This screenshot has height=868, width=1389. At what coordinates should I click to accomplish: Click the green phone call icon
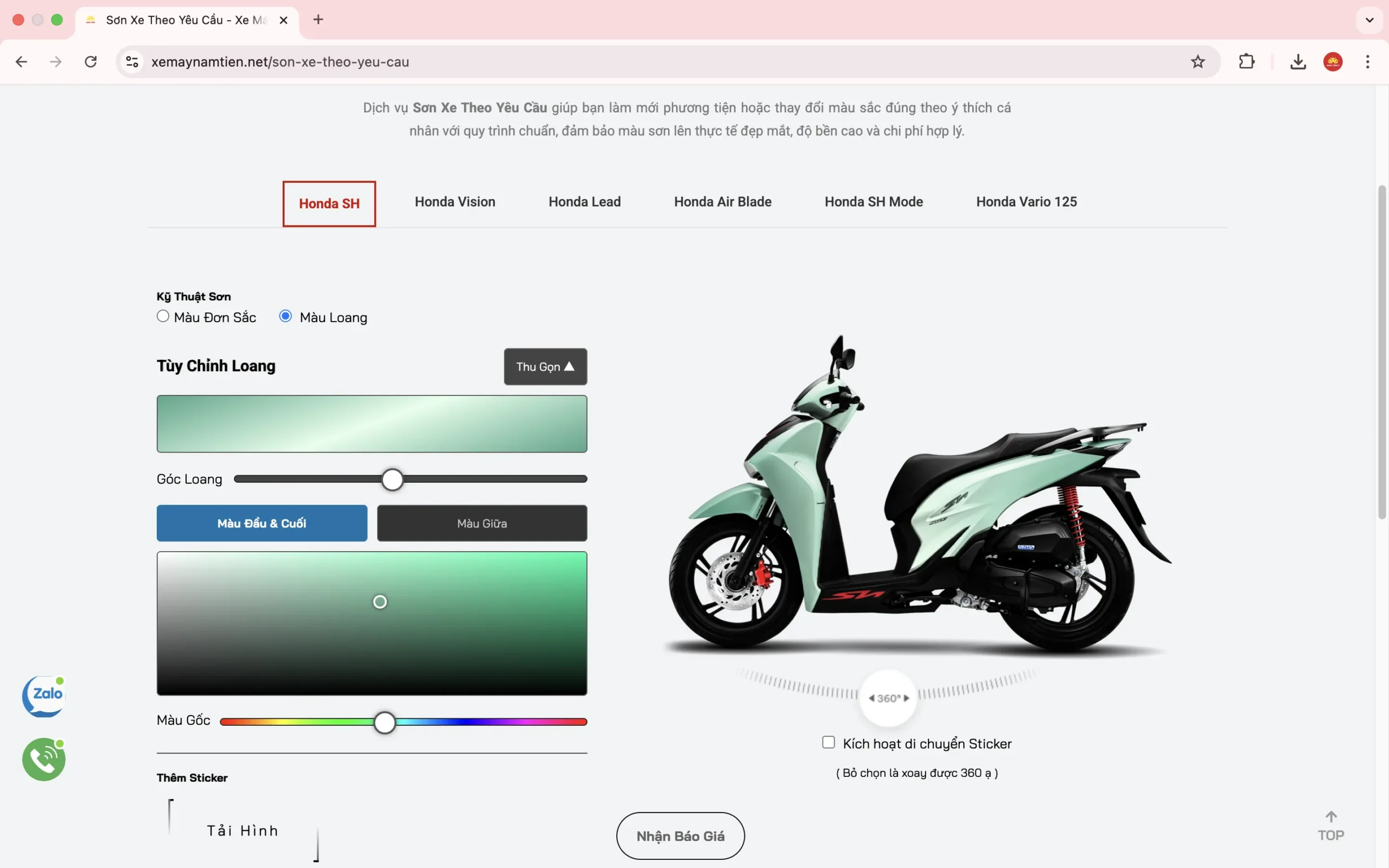click(44, 759)
